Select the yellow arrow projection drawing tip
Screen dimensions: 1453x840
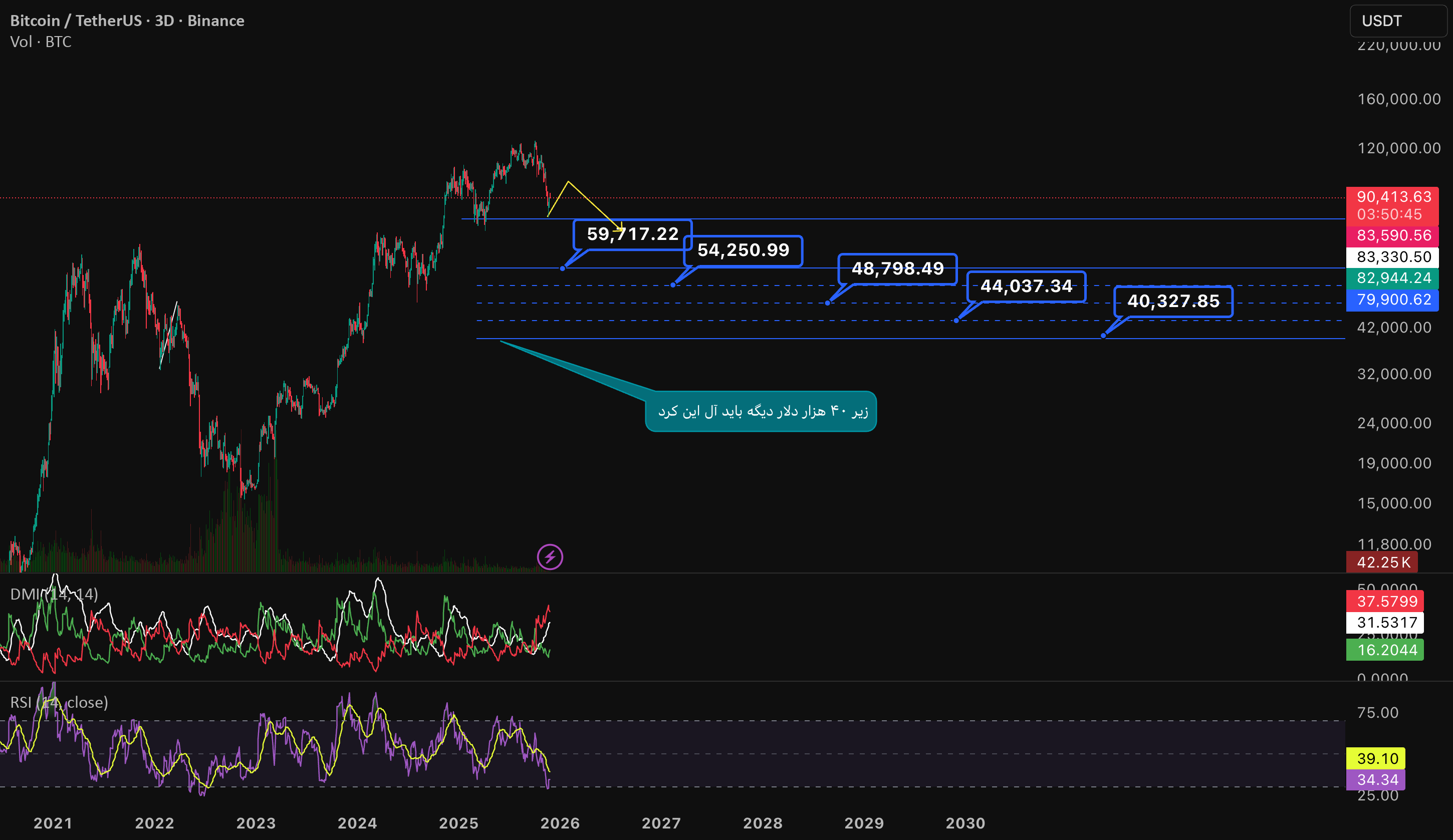pyautogui.click(x=621, y=228)
